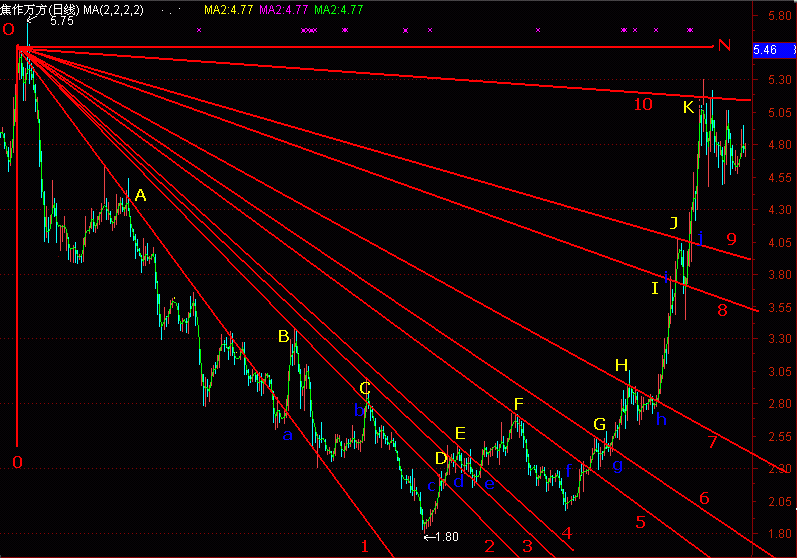Select the yellow point label A

pos(140,195)
